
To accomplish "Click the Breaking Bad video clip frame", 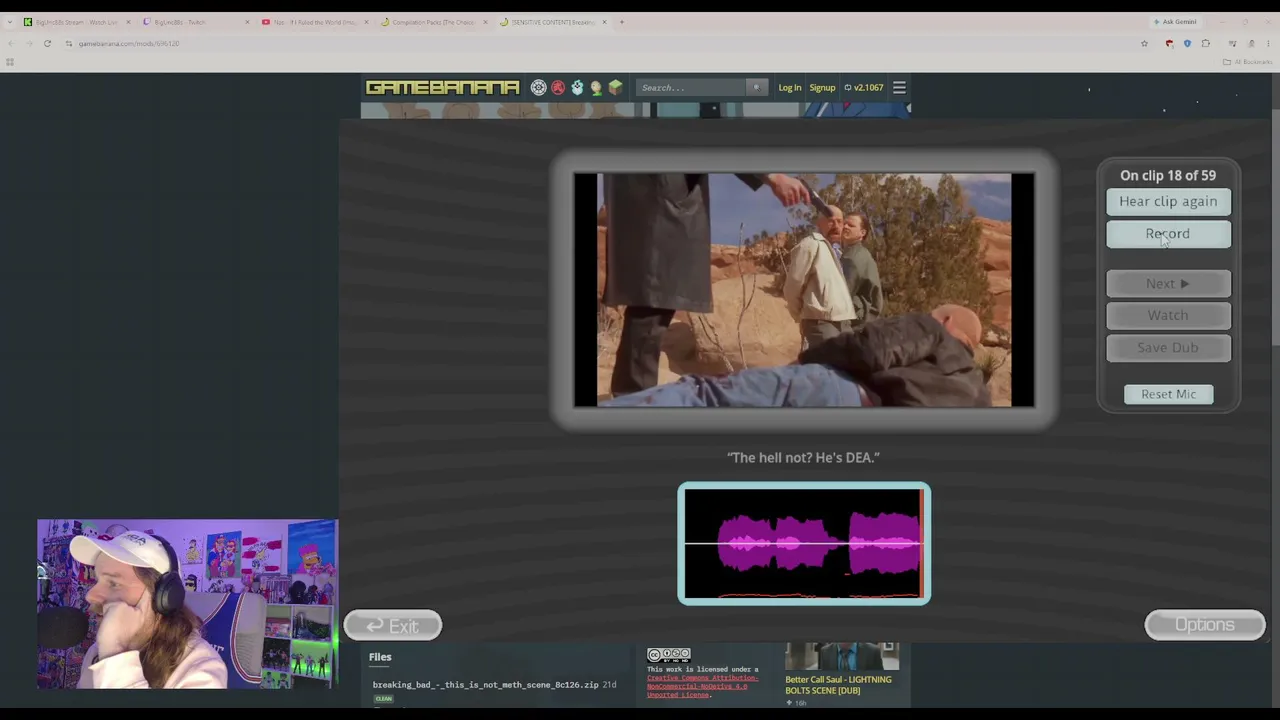I will pyautogui.click(x=804, y=290).
